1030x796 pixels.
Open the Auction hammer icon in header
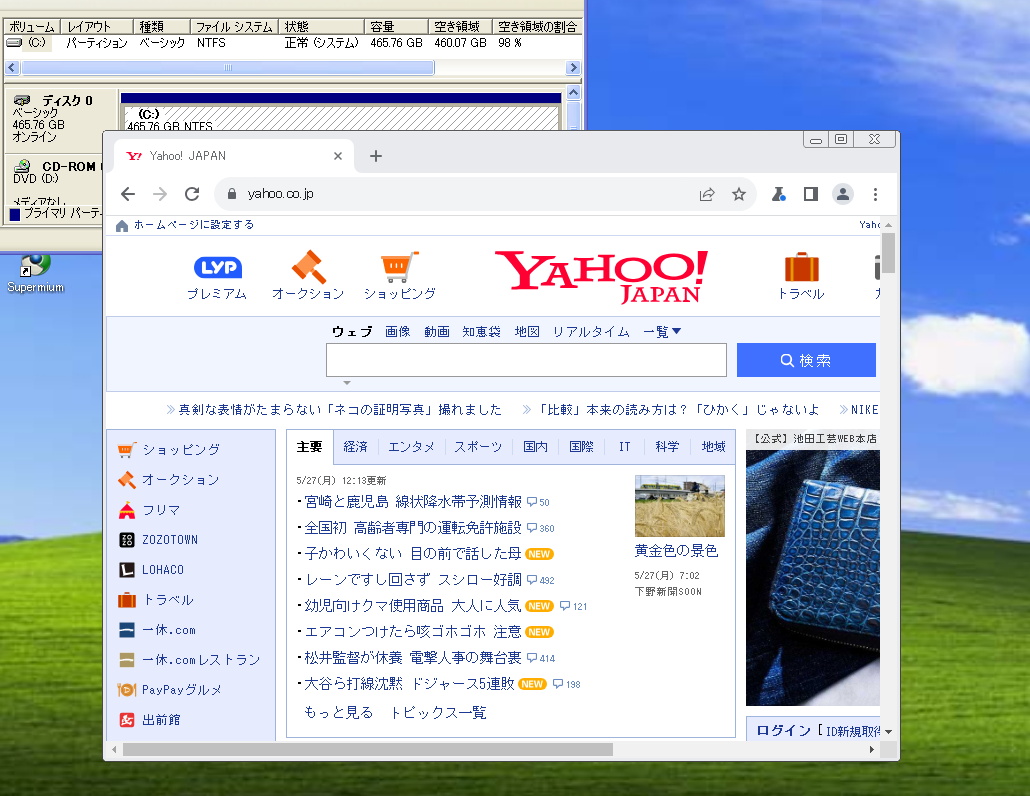309,267
